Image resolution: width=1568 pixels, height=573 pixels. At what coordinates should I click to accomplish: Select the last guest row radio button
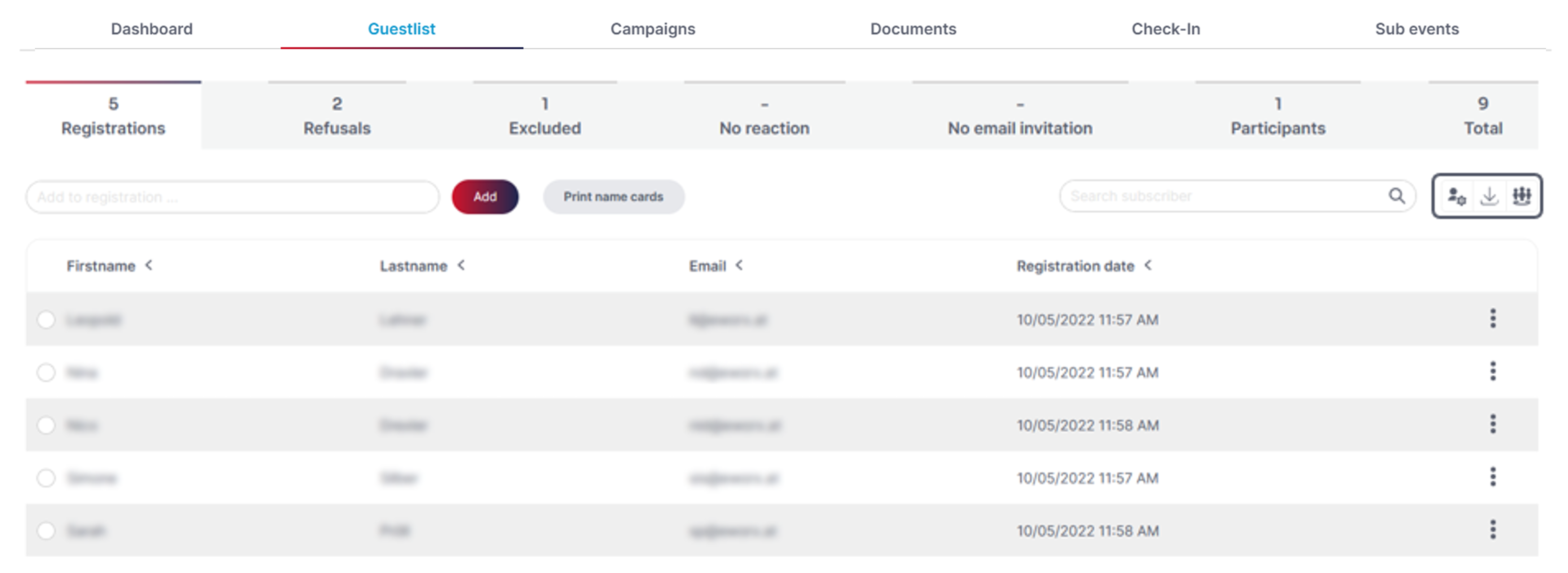[x=46, y=531]
